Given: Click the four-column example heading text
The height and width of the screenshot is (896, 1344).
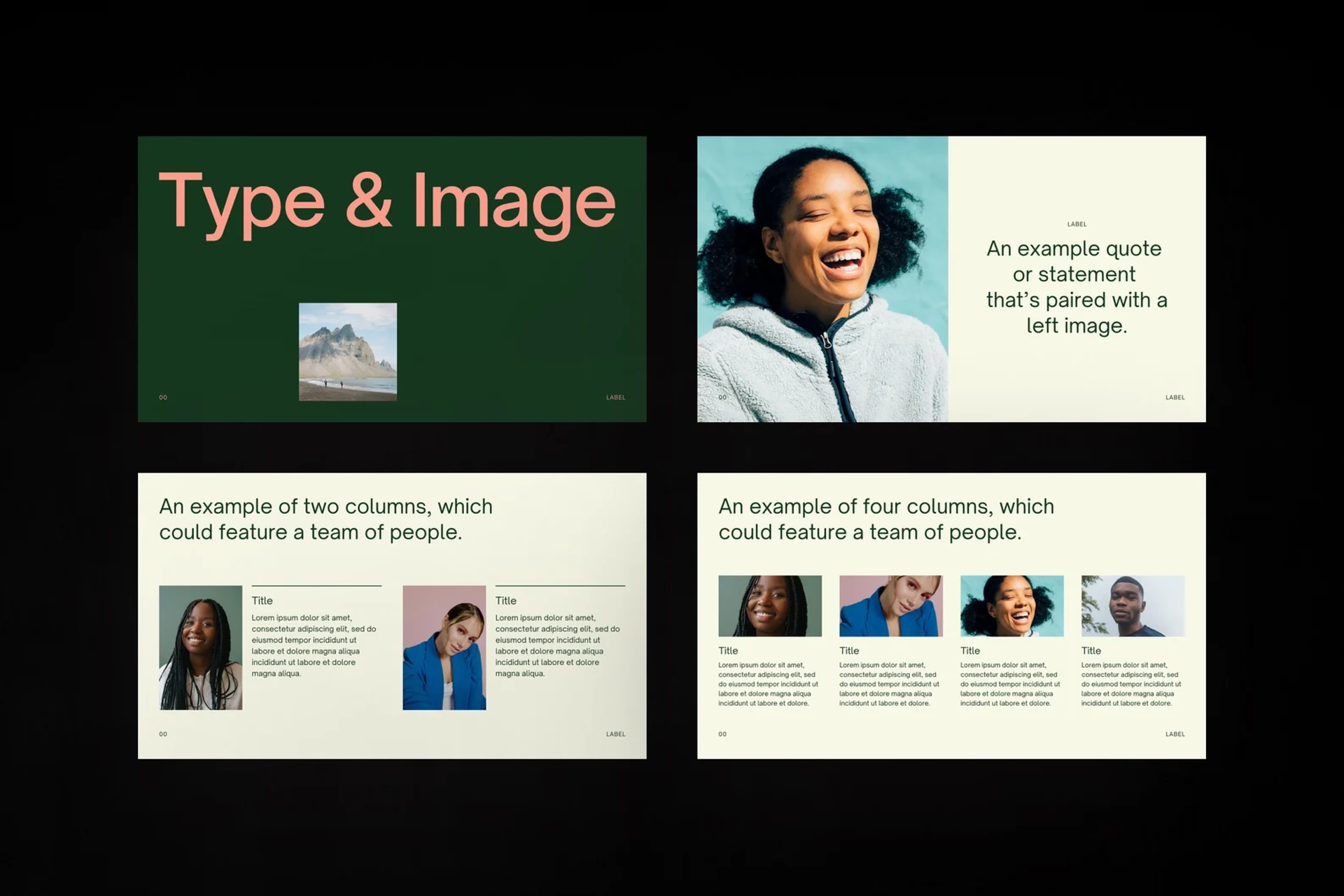Looking at the screenshot, I should (x=886, y=519).
